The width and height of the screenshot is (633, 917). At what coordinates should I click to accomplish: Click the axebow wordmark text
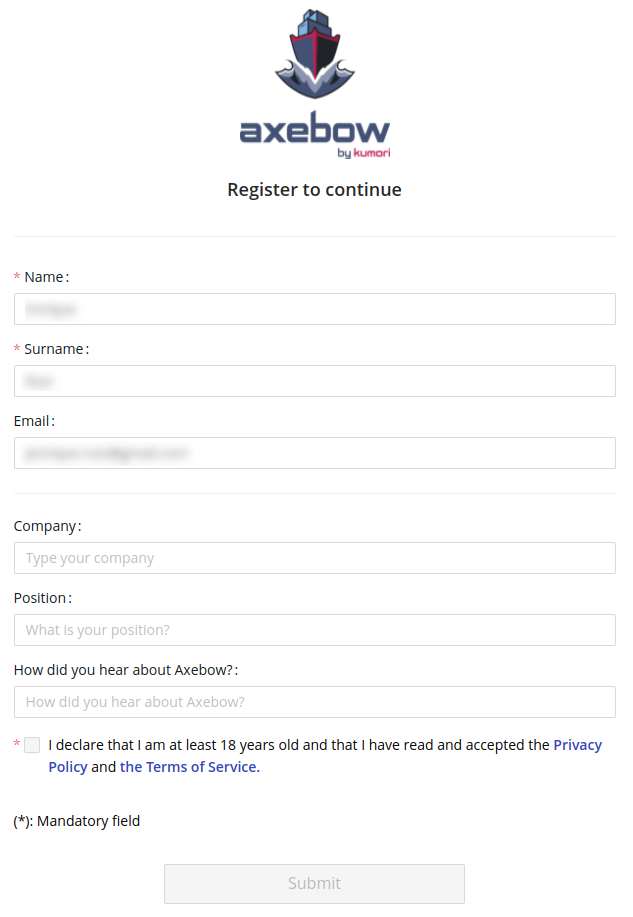[314, 129]
